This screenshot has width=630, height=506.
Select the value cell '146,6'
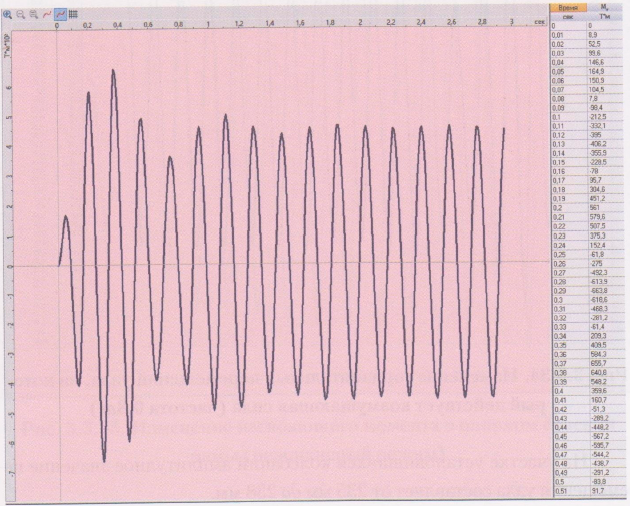(605, 62)
